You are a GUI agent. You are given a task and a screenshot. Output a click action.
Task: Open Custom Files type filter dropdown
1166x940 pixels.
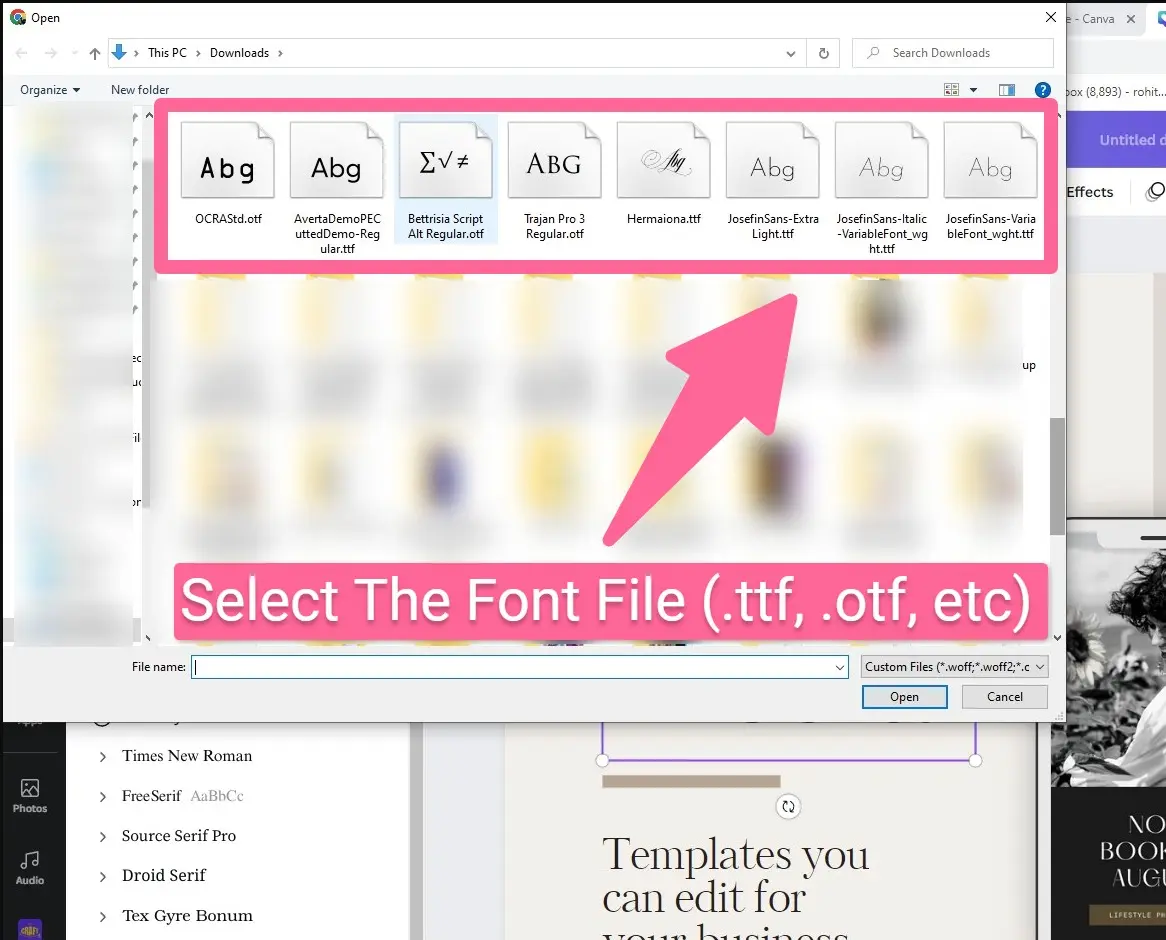[955, 667]
